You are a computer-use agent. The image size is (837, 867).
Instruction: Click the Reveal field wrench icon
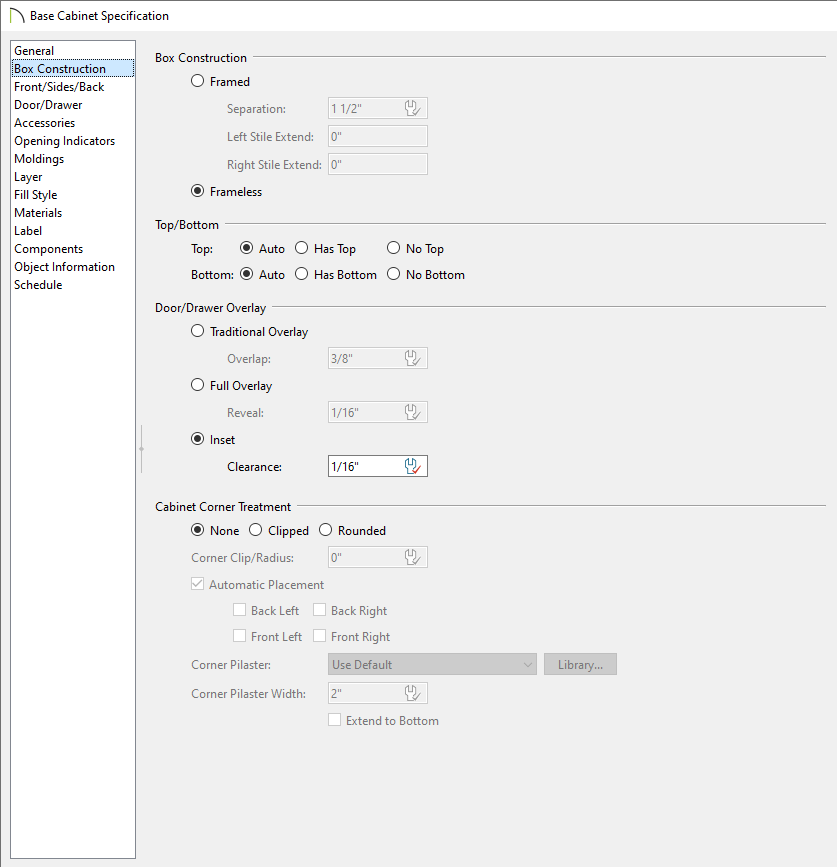point(412,412)
